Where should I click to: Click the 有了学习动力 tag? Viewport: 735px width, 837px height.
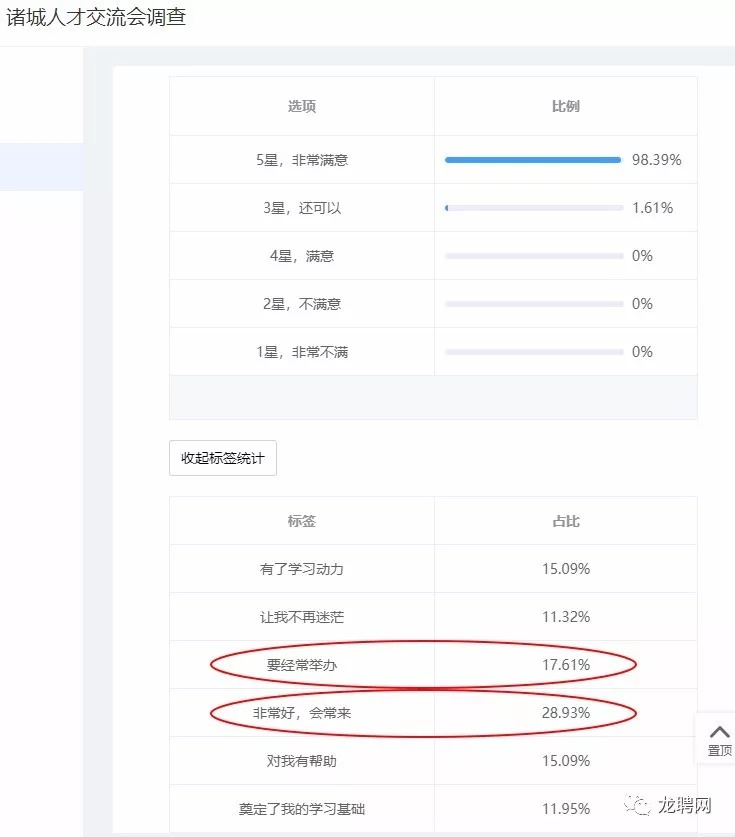(x=302, y=569)
